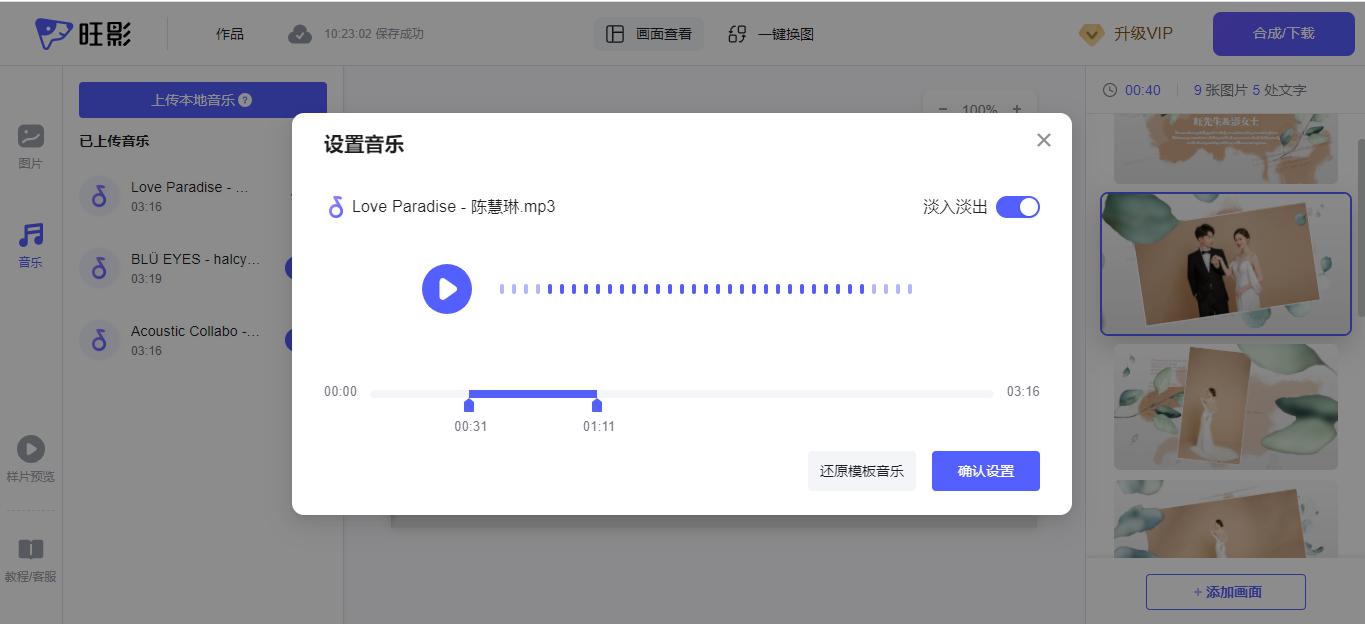Viewport: 1365px width, 624px height.
Task: Open the 音乐 sidebar tab
Action: pyautogui.click(x=31, y=245)
